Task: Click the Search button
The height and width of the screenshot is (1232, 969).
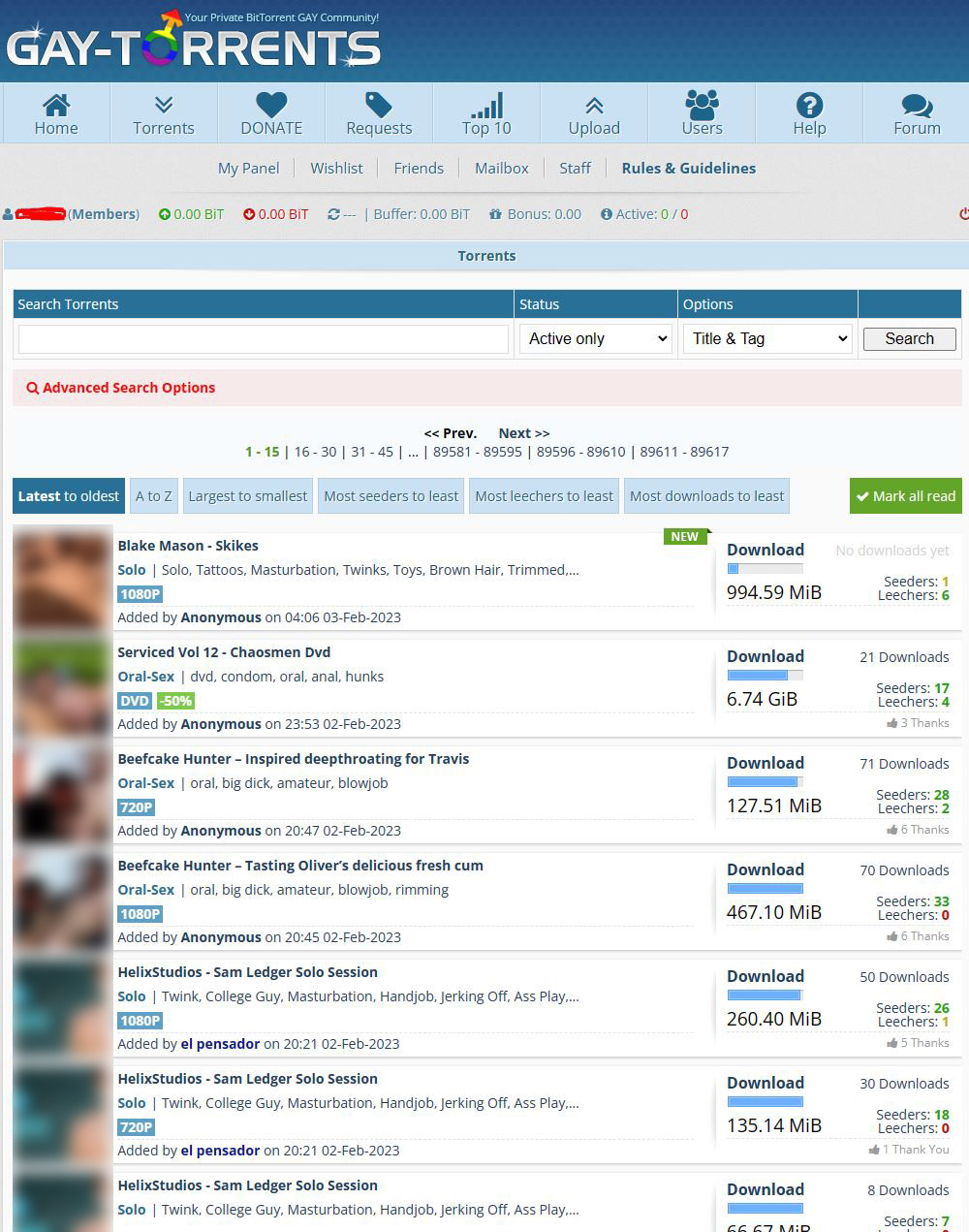Action: (909, 338)
